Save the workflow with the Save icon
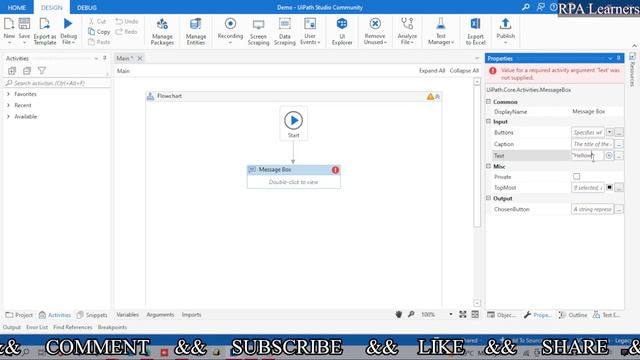Screen dimensions: 640x360 pos(24,24)
